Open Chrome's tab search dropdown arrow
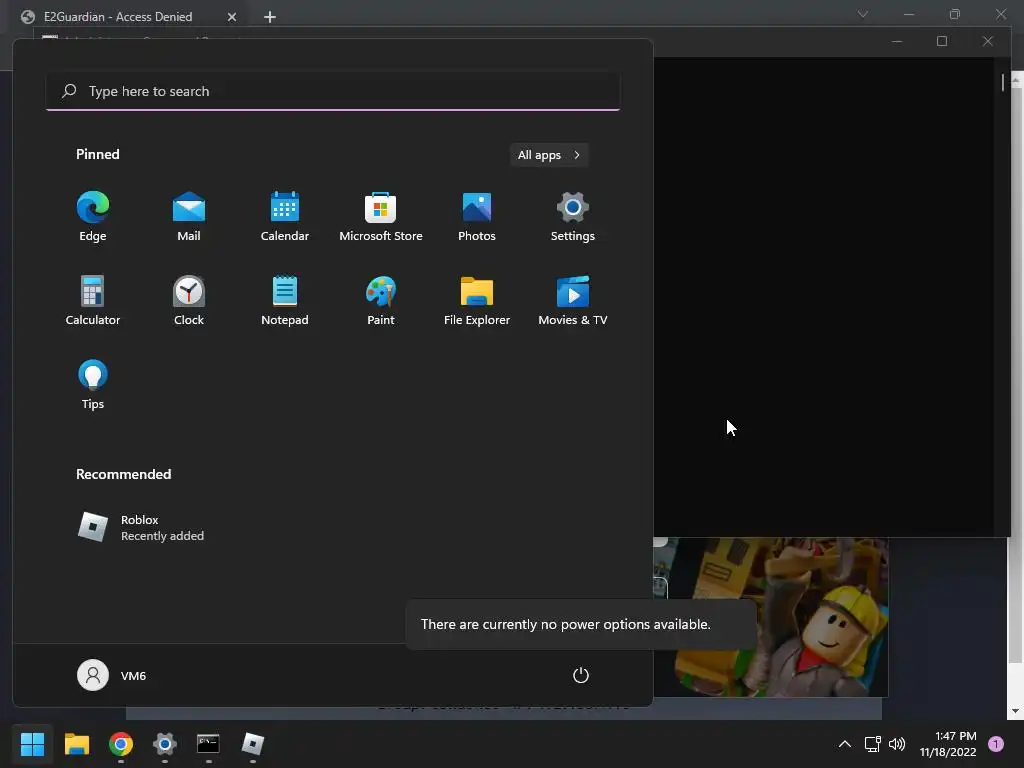Screen dimensions: 1024x768 [863, 14]
